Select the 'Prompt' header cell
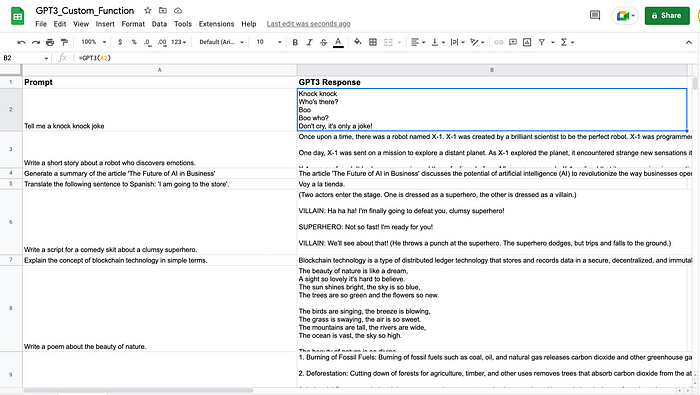 click(160, 82)
